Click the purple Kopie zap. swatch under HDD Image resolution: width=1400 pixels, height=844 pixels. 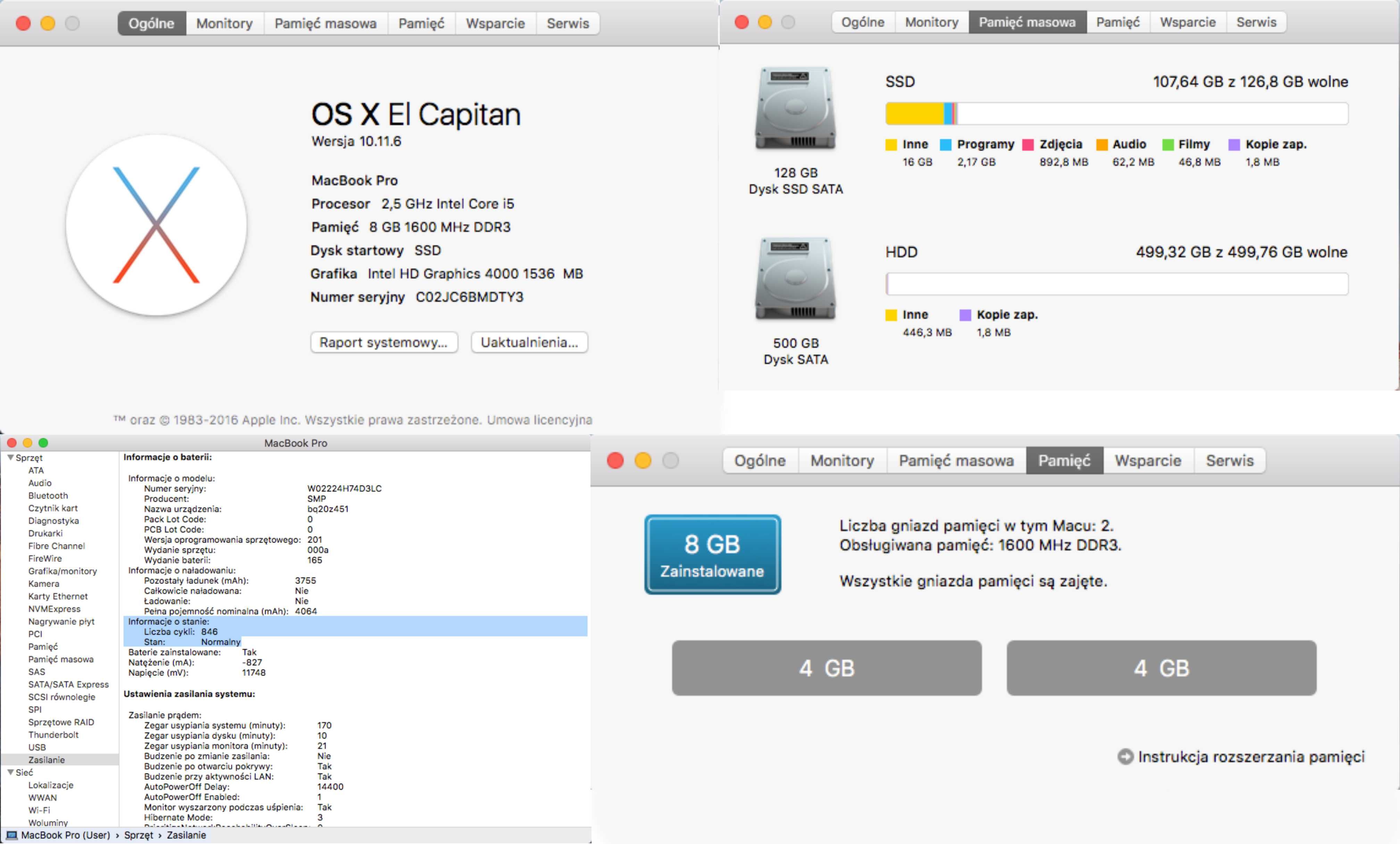pos(965,315)
